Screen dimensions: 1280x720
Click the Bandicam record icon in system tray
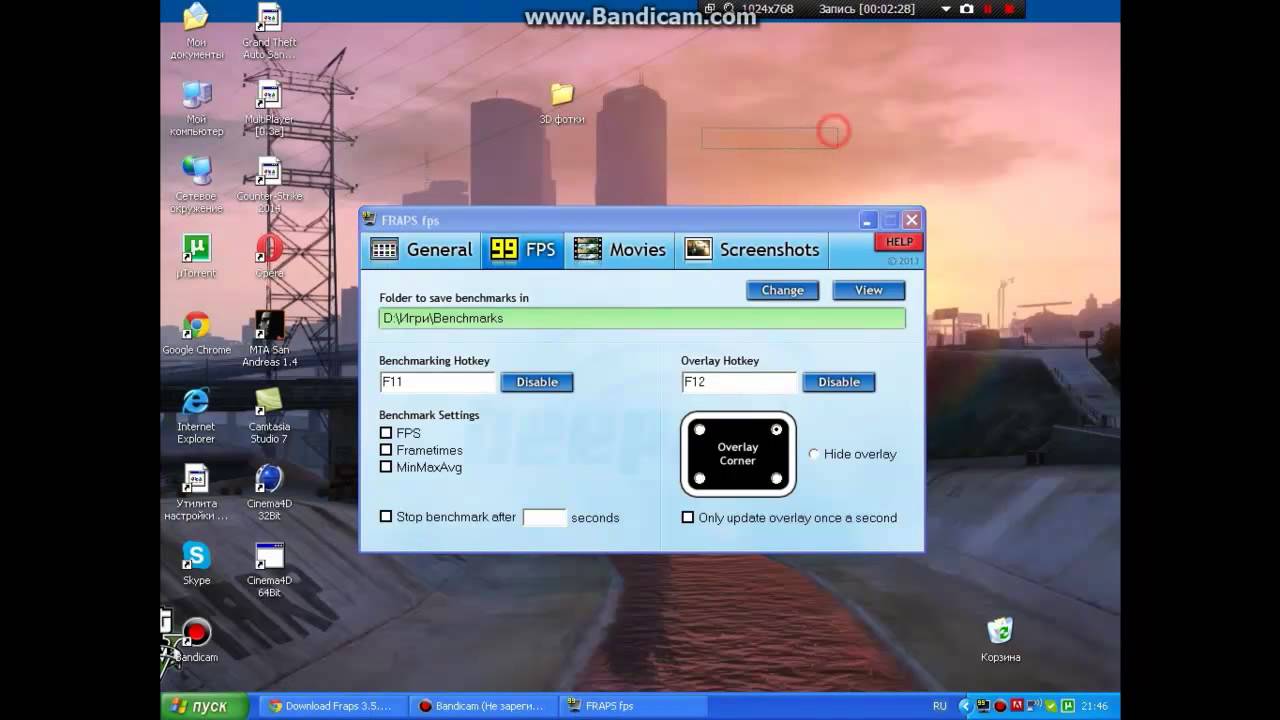click(1000, 706)
